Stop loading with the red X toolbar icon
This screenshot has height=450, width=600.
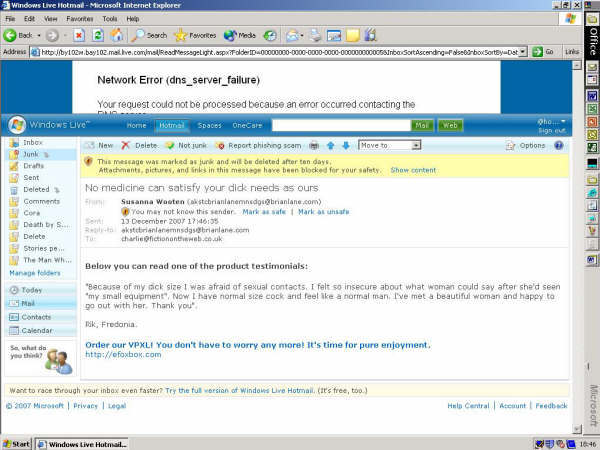(79, 36)
